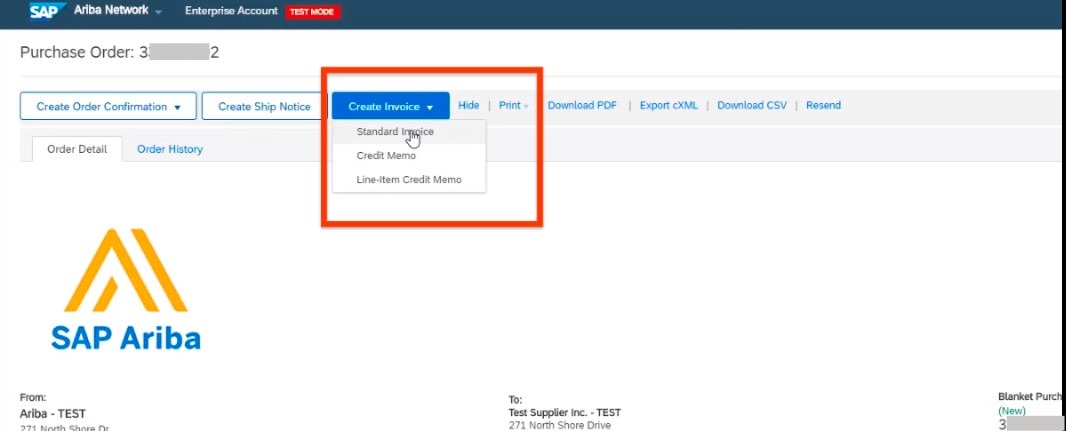
Task: Click the TEST MODE badge
Action: coord(313,12)
